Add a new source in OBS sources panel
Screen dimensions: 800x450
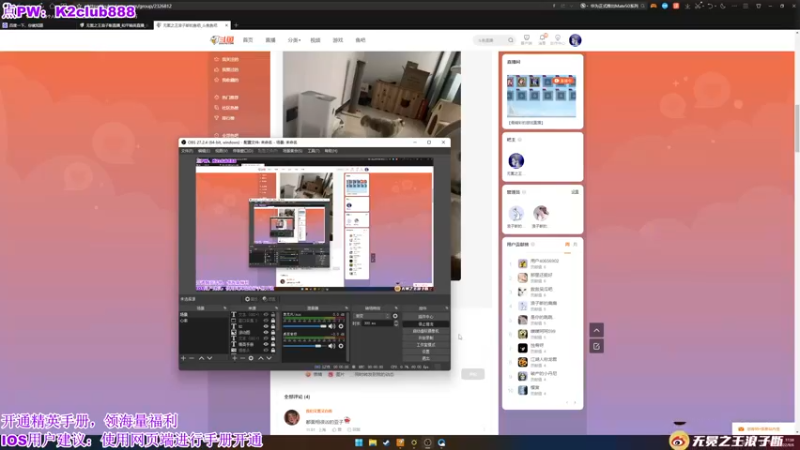point(235,358)
